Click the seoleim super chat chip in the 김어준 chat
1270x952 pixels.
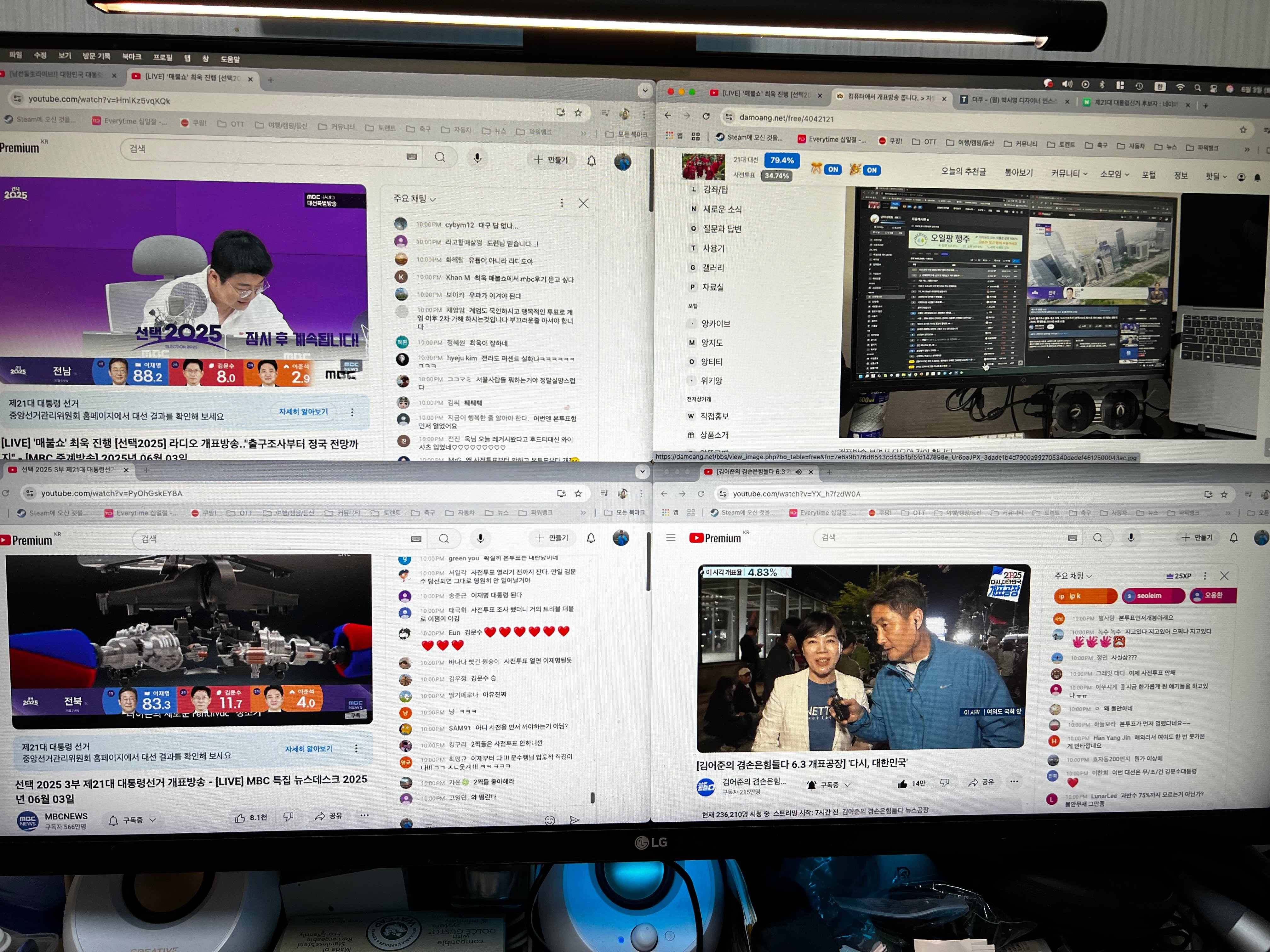(x=1153, y=596)
